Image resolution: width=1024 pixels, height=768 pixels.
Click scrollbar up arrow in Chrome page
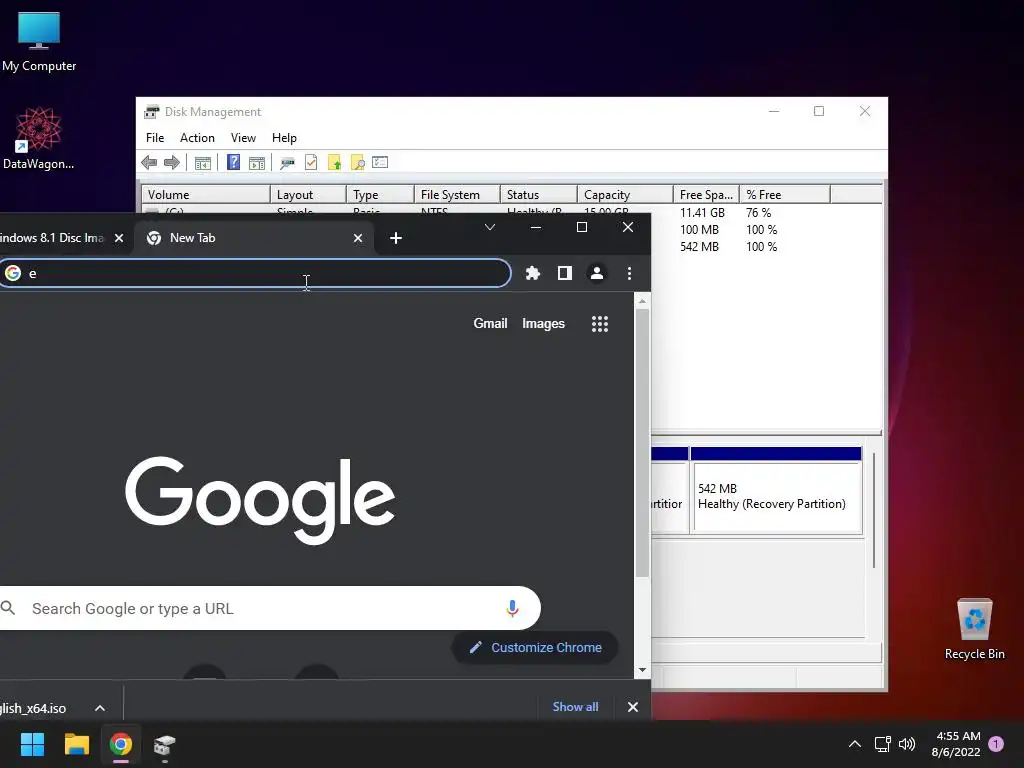point(642,301)
